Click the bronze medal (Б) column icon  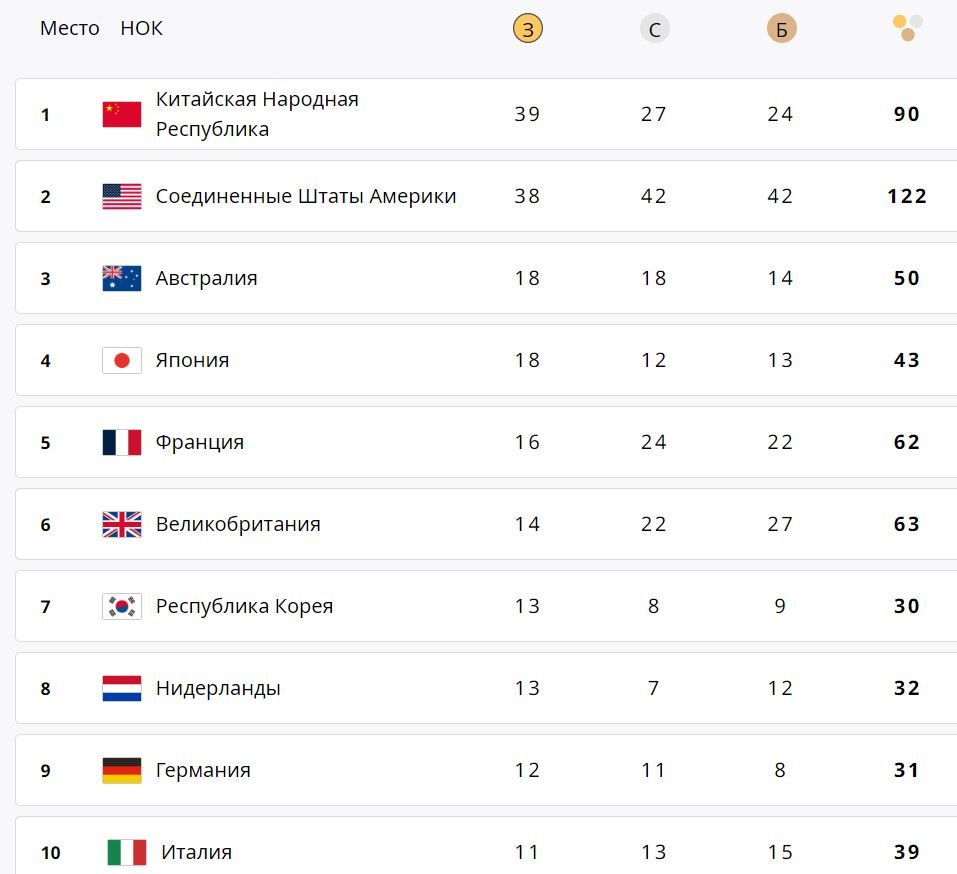click(781, 28)
